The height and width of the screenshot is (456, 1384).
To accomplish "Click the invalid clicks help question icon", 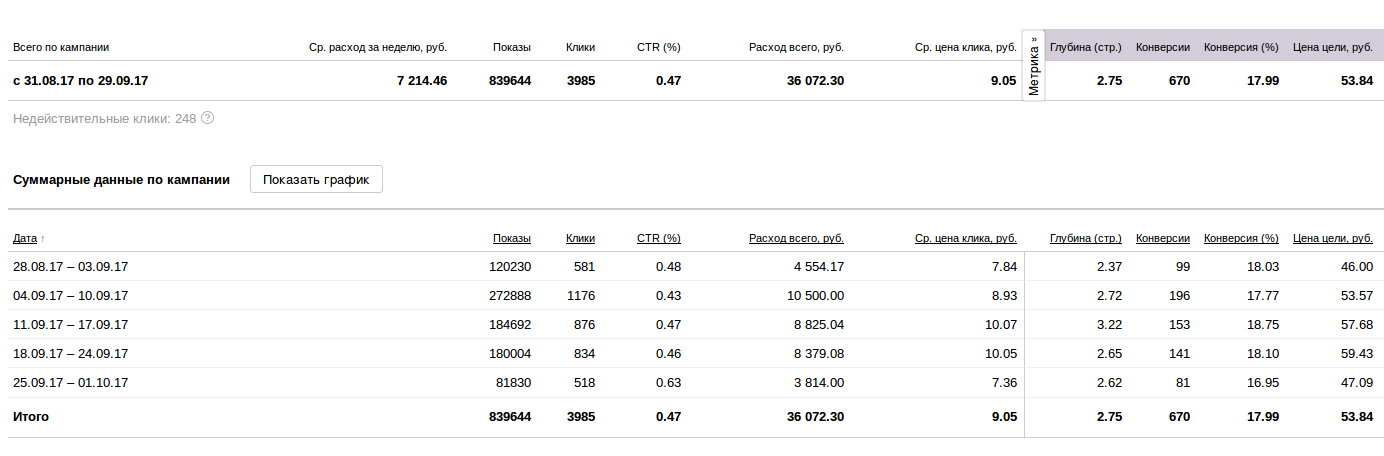I will point(208,118).
